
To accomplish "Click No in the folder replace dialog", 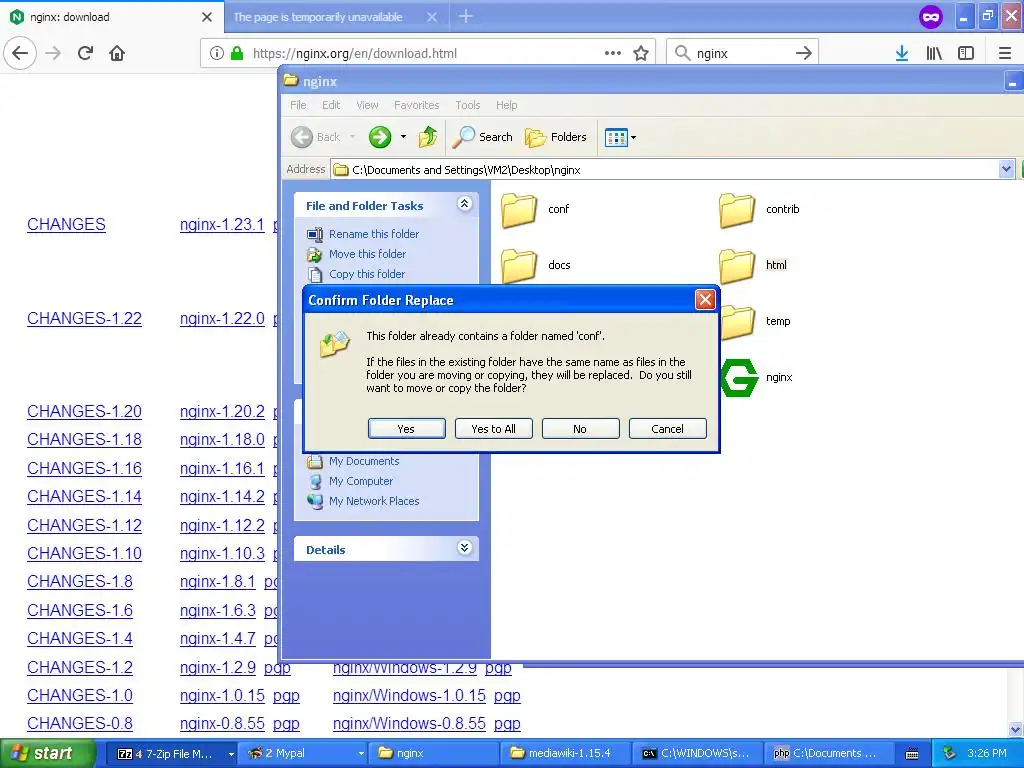I will (x=580, y=428).
